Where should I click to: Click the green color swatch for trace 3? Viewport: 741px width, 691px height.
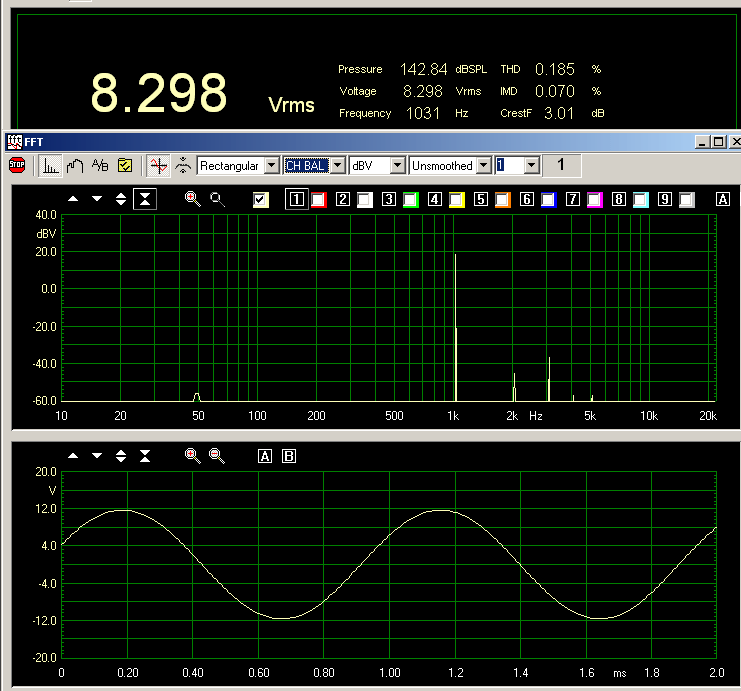410,199
